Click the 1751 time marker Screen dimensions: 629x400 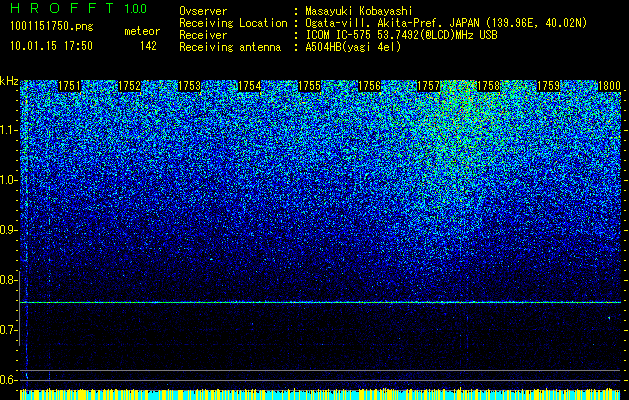coord(69,86)
